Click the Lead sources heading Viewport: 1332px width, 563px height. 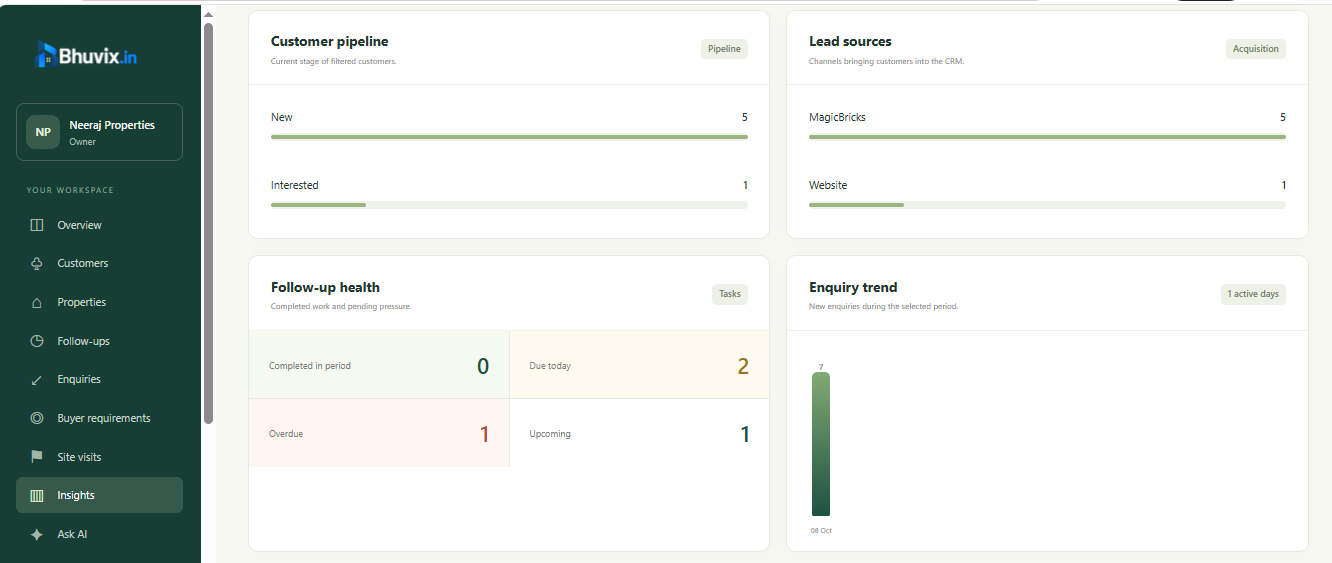[x=850, y=42]
